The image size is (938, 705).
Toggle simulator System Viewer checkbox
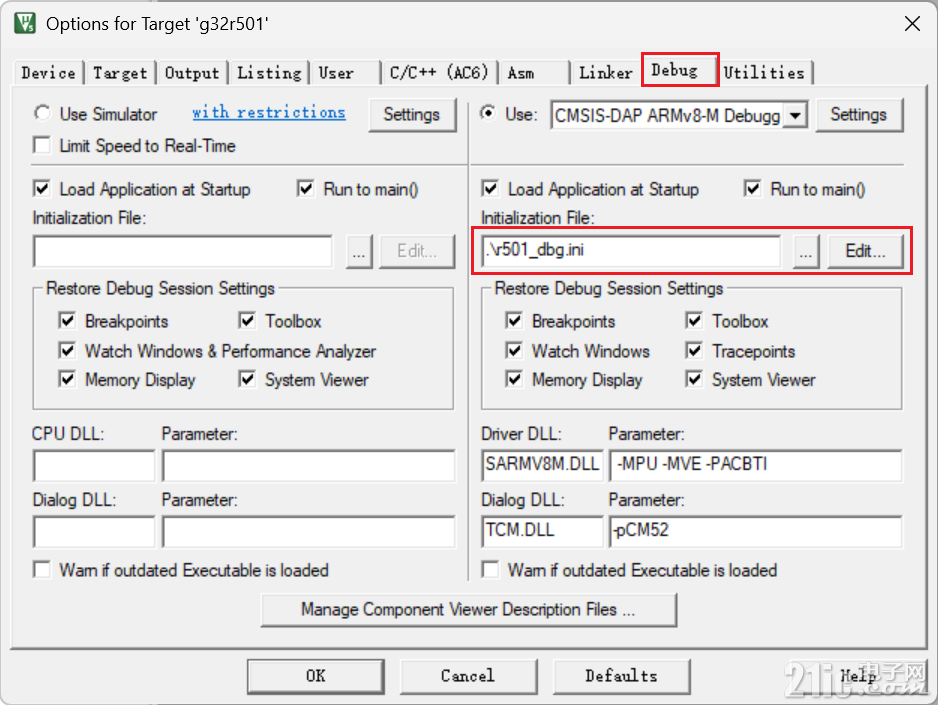(247, 379)
